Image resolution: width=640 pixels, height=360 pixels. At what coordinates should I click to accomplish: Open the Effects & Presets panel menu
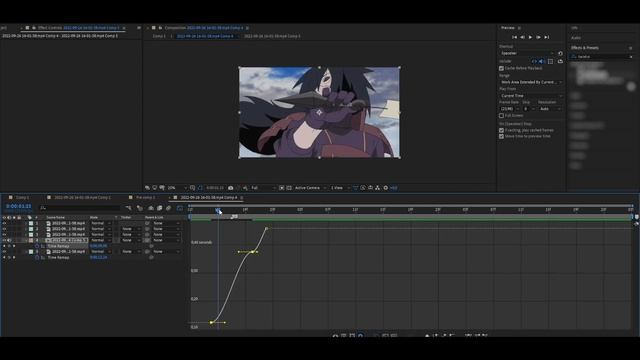point(631,48)
